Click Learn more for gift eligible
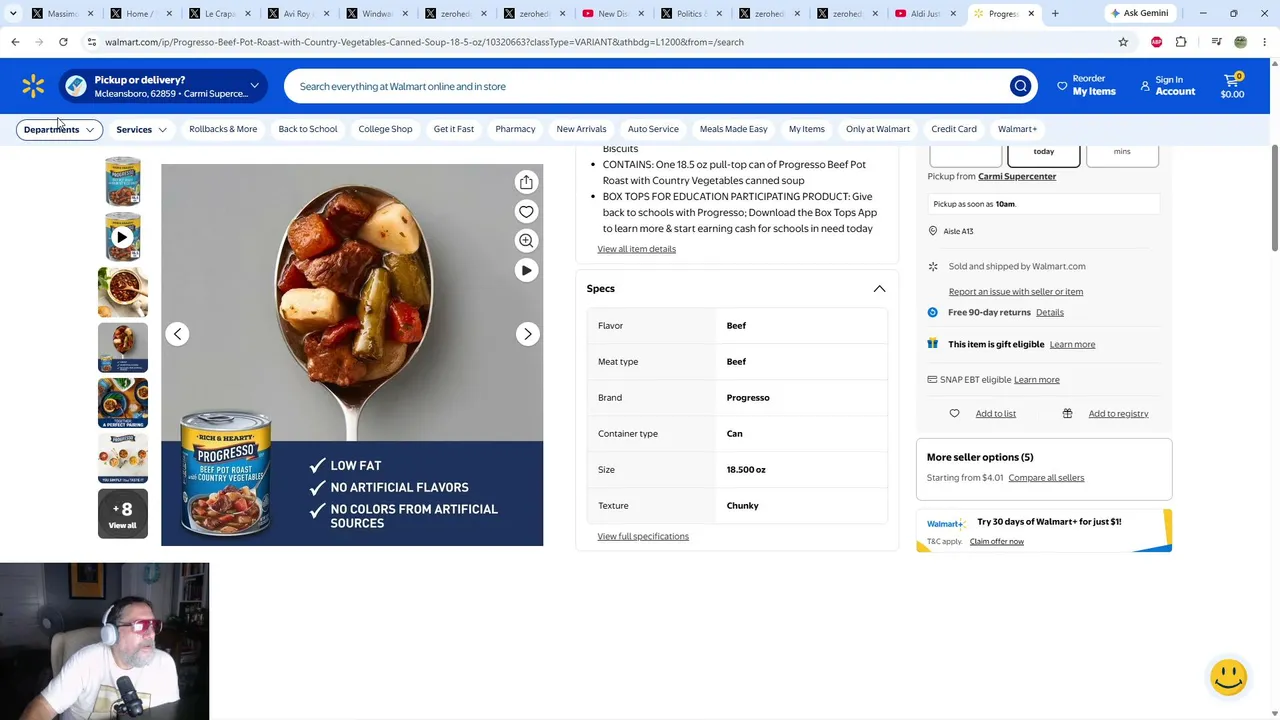The image size is (1280, 720). click(1072, 345)
